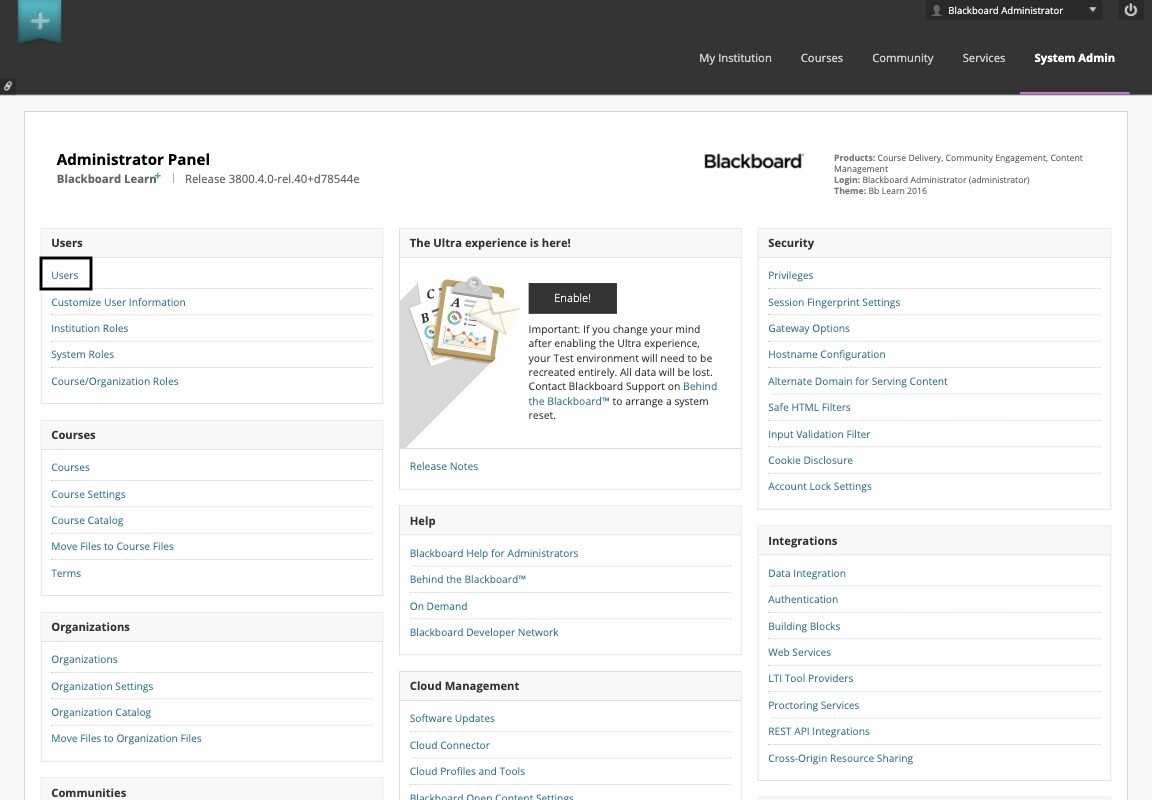Open Cloud Connector settings
Screen dimensions: 1152x800
pos(450,745)
